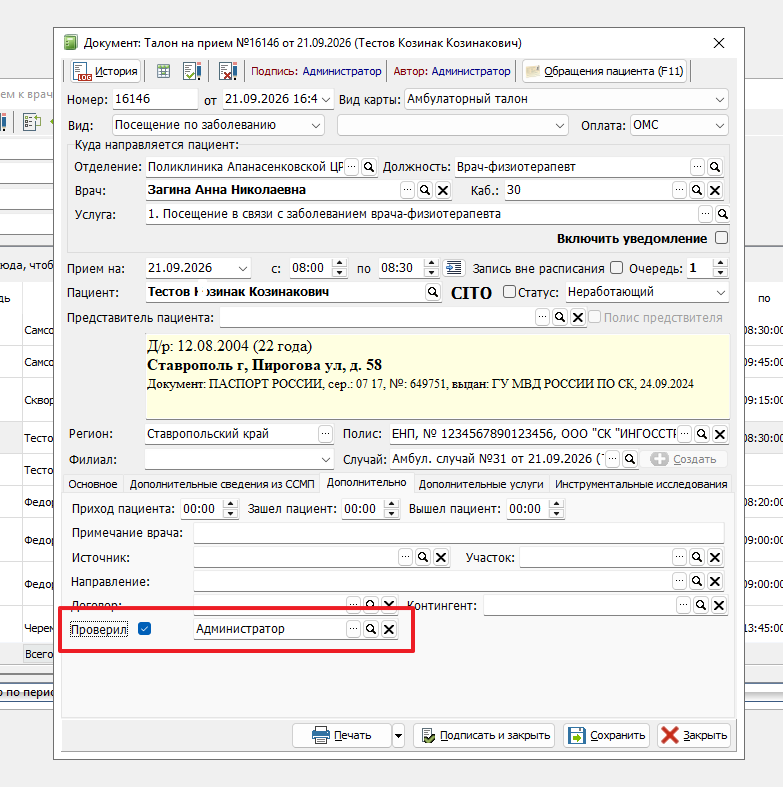Open the Дополнительные услуги tab
The image size is (783, 787).
tap(481, 484)
